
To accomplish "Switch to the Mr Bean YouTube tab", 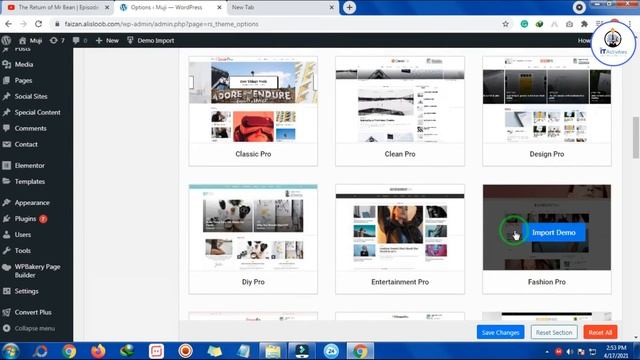I will click(58, 7).
